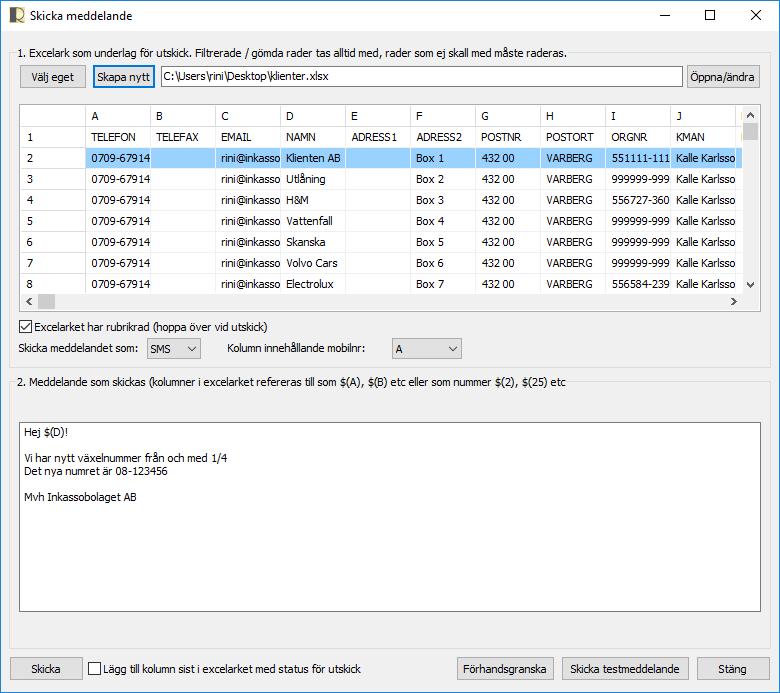Click the Förhandsgranska button
This screenshot has width=780, height=693.
click(x=505, y=669)
